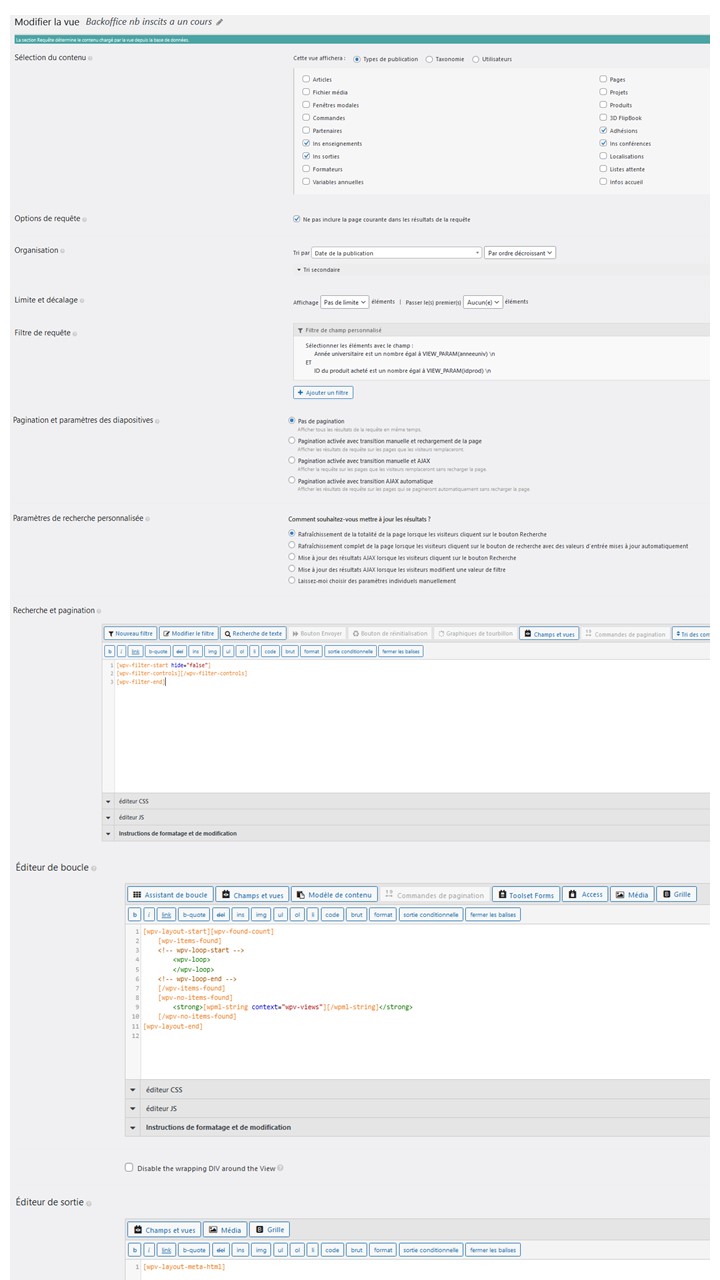Image resolution: width=720 pixels, height=1280 pixels.
Task: Select Pas de pagination radio button
Action: [292, 421]
